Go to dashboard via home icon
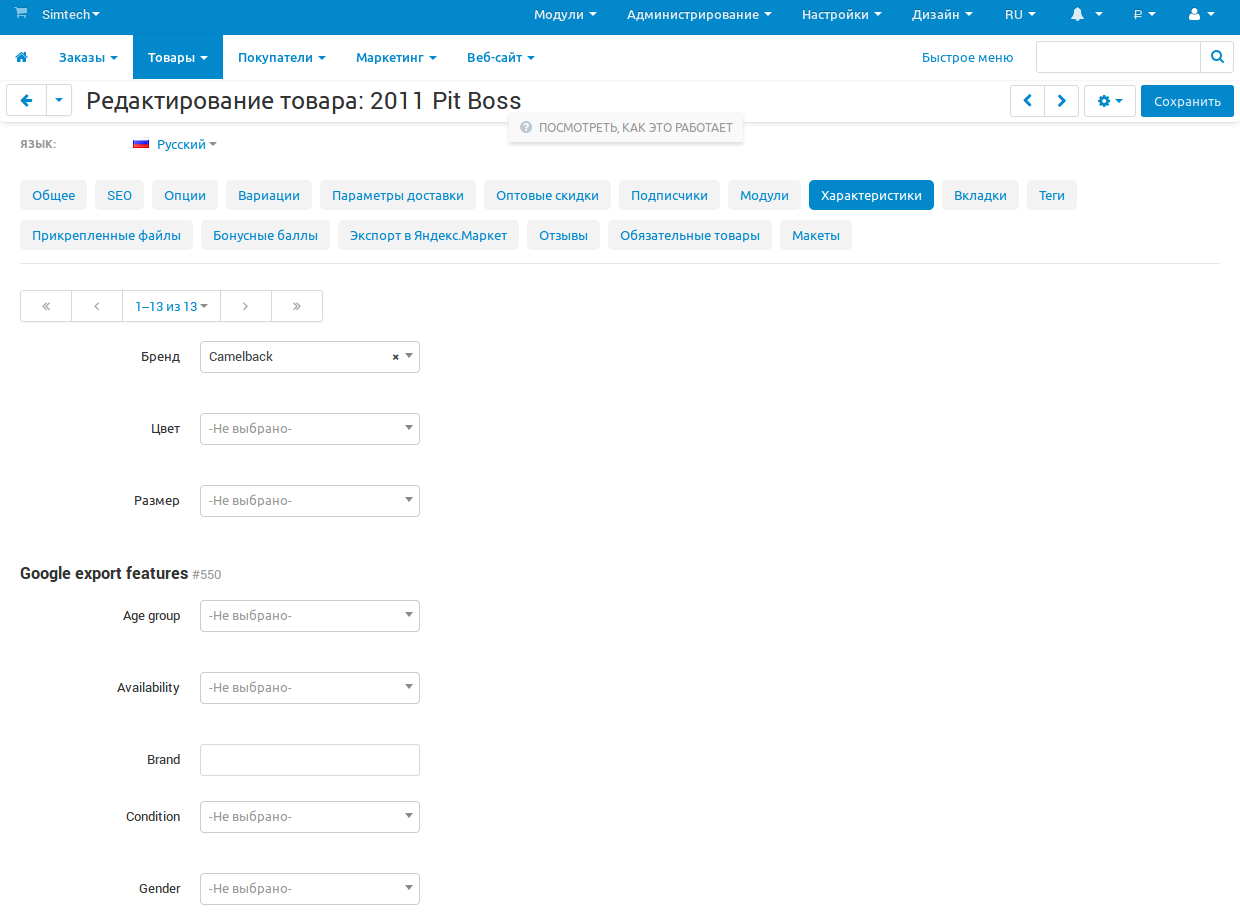The height and width of the screenshot is (920, 1240). (21, 58)
